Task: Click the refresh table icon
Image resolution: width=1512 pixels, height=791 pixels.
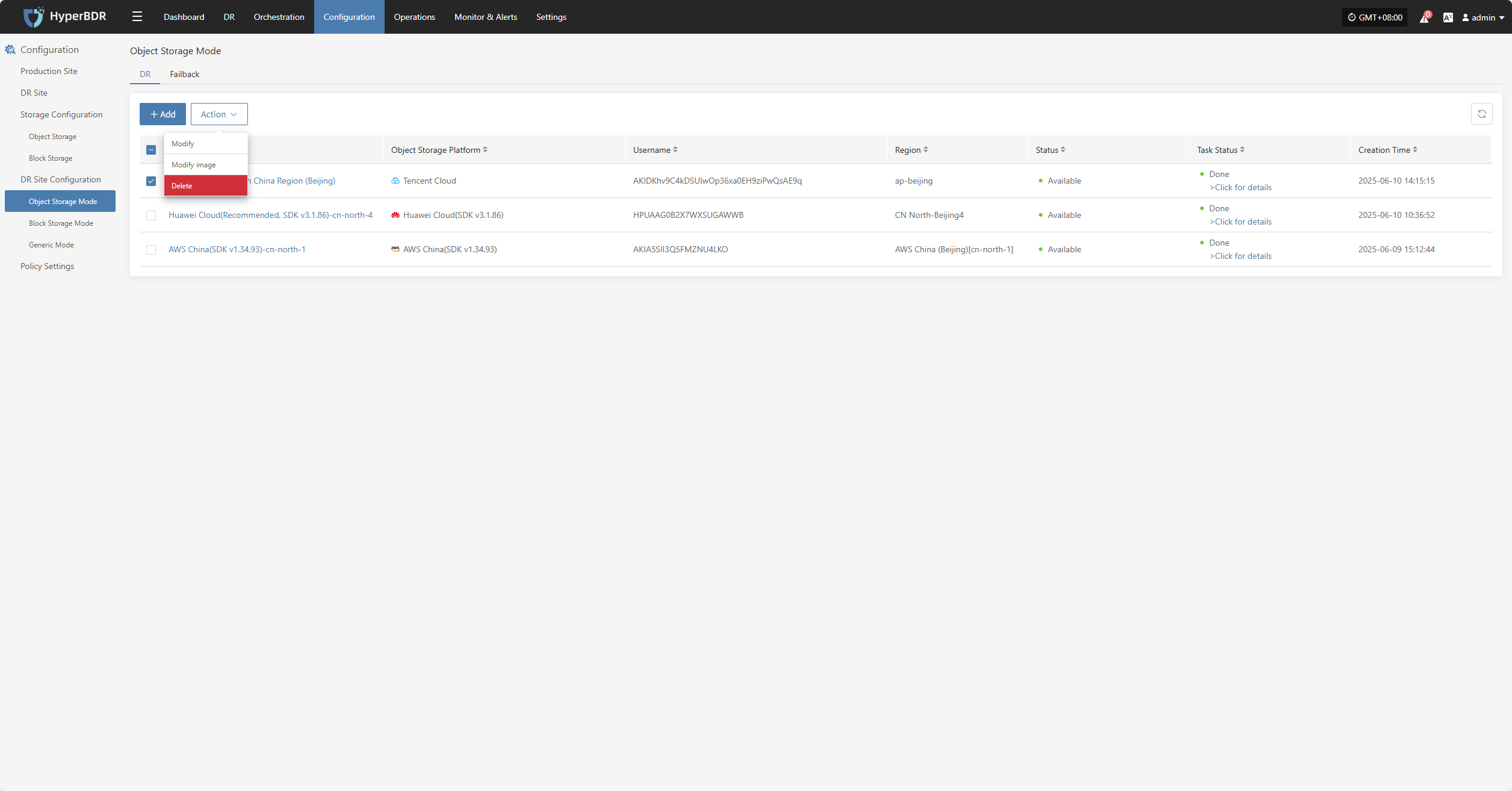Action: click(x=1482, y=114)
